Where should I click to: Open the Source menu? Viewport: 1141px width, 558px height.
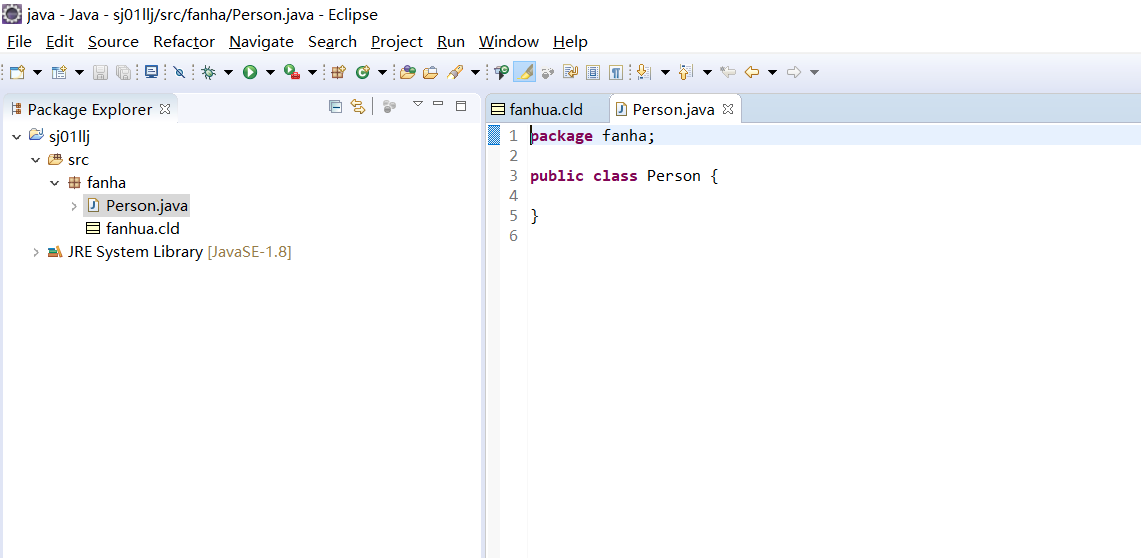click(113, 41)
